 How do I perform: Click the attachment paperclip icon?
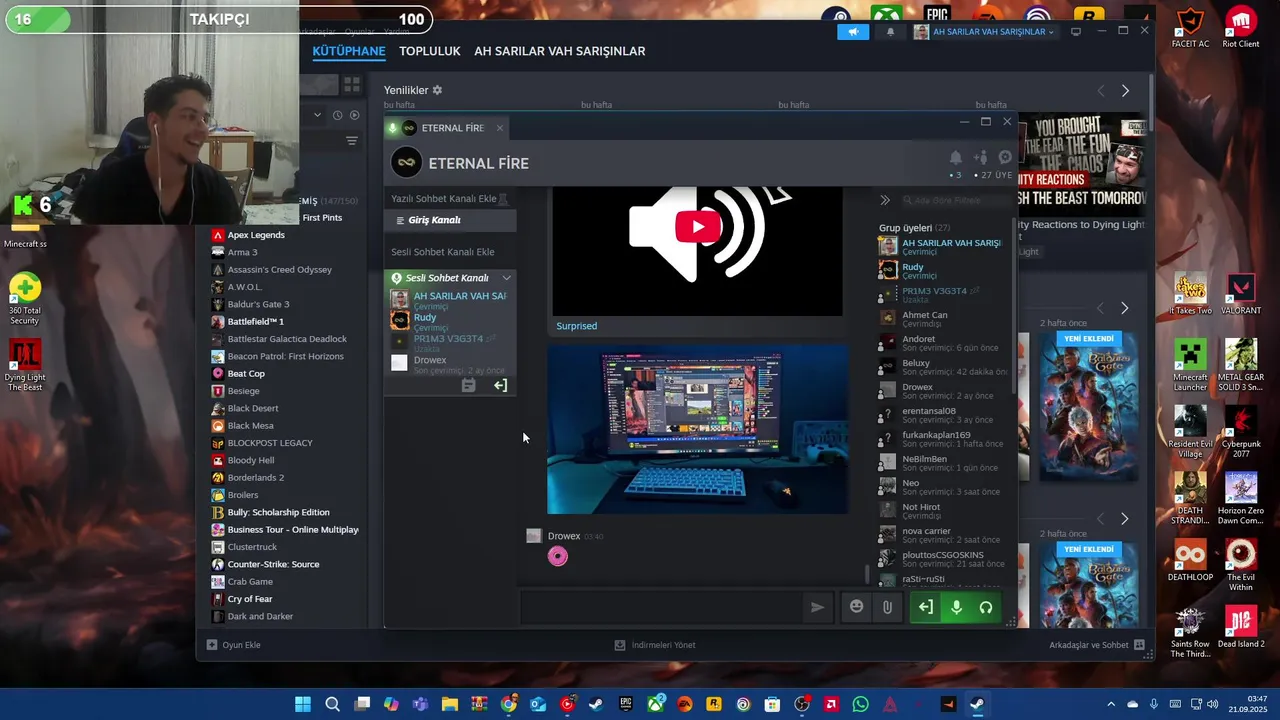pyautogui.click(x=887, y=607)
